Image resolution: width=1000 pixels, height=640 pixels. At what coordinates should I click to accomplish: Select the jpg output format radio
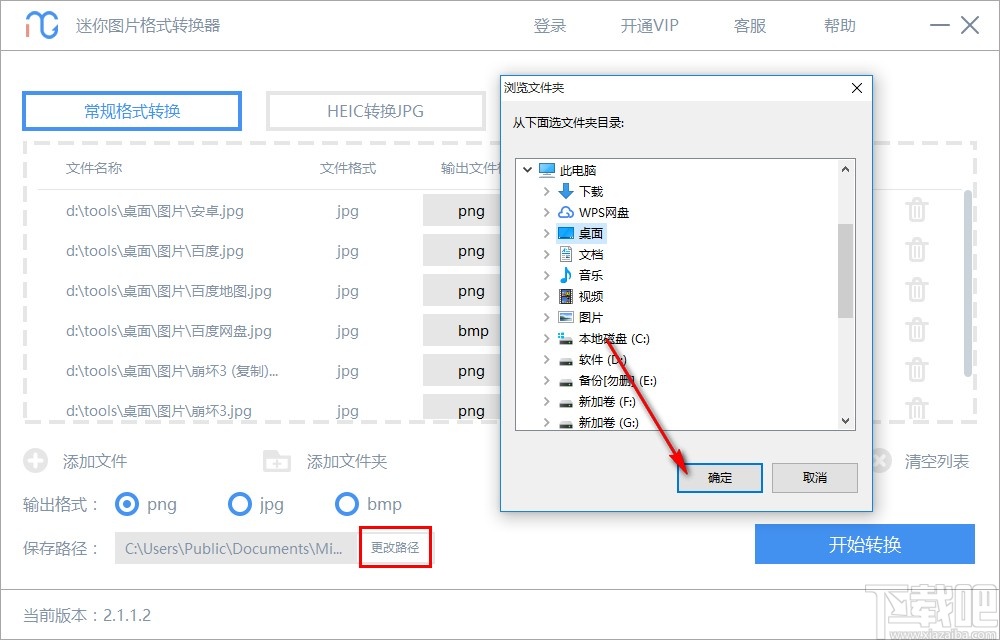coord(240,505)
